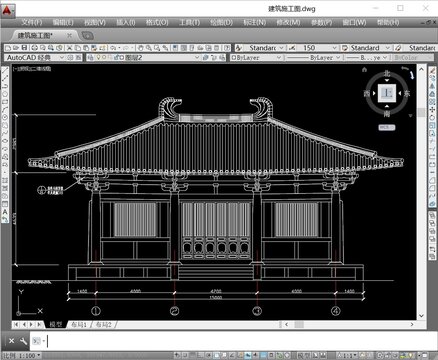Toggle Grid Display in status bar
The width and height of the screenshot is (438, 360).
193,355
